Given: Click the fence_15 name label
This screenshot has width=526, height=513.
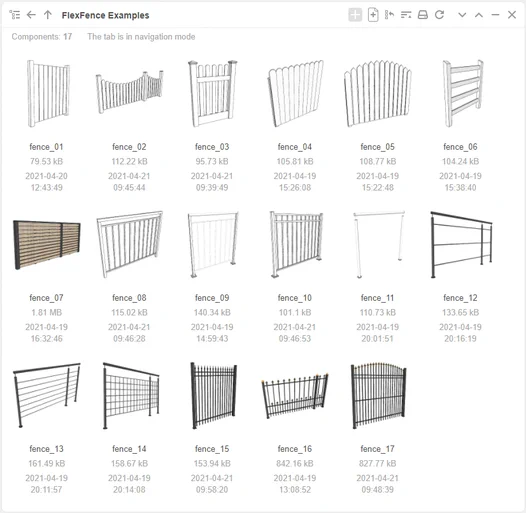Looking at the screenshot, I should point(212,449).
